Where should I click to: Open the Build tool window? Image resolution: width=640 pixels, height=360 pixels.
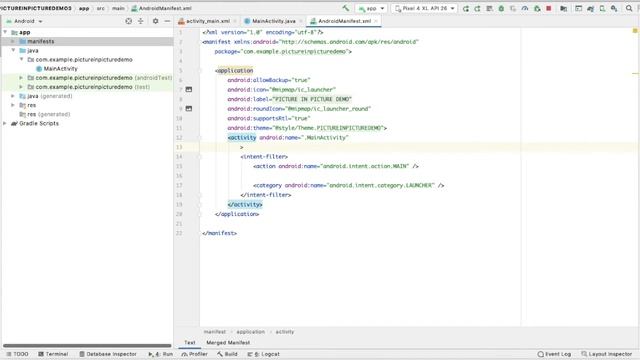[x=227, y=354]
